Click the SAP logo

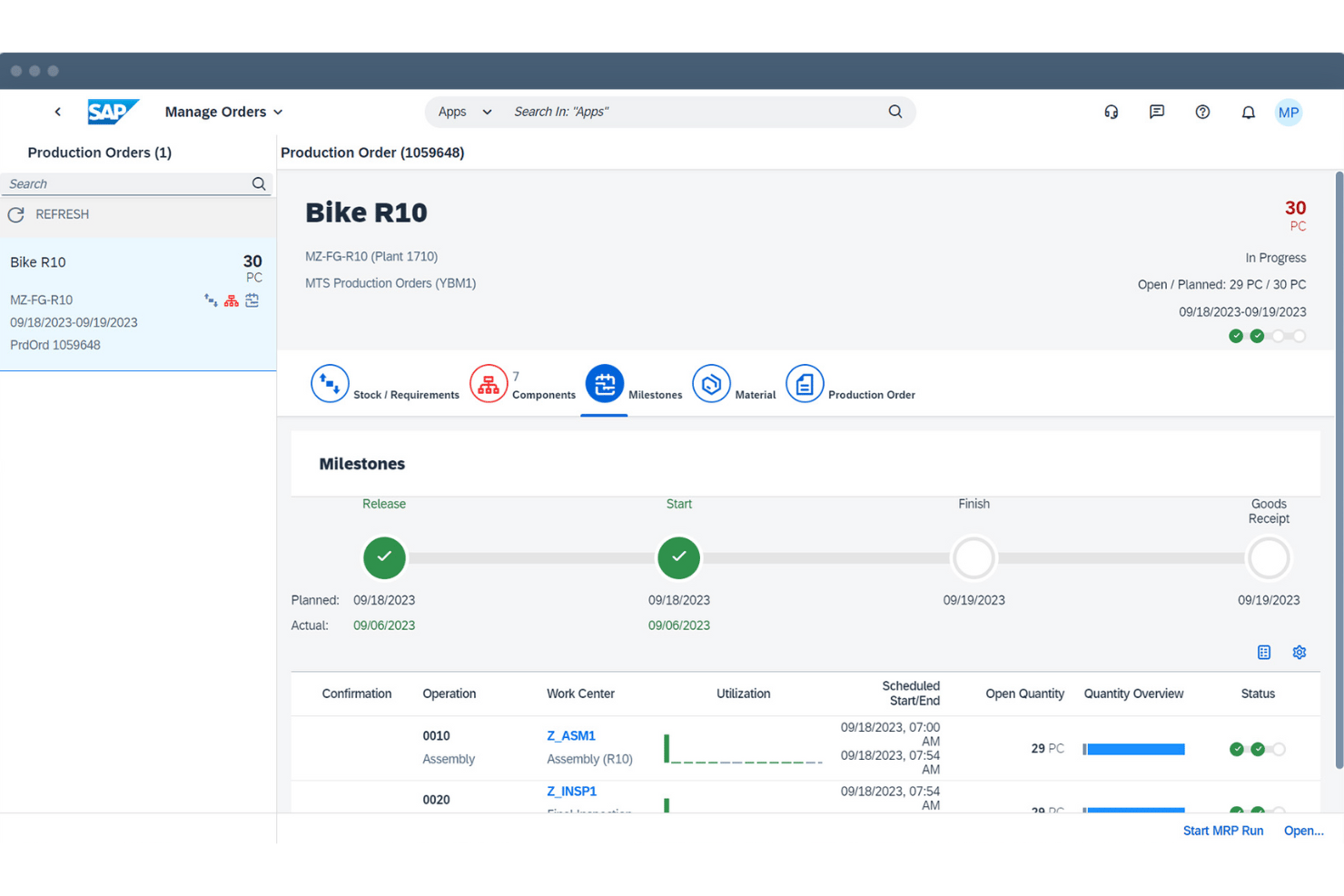point(113,112)
